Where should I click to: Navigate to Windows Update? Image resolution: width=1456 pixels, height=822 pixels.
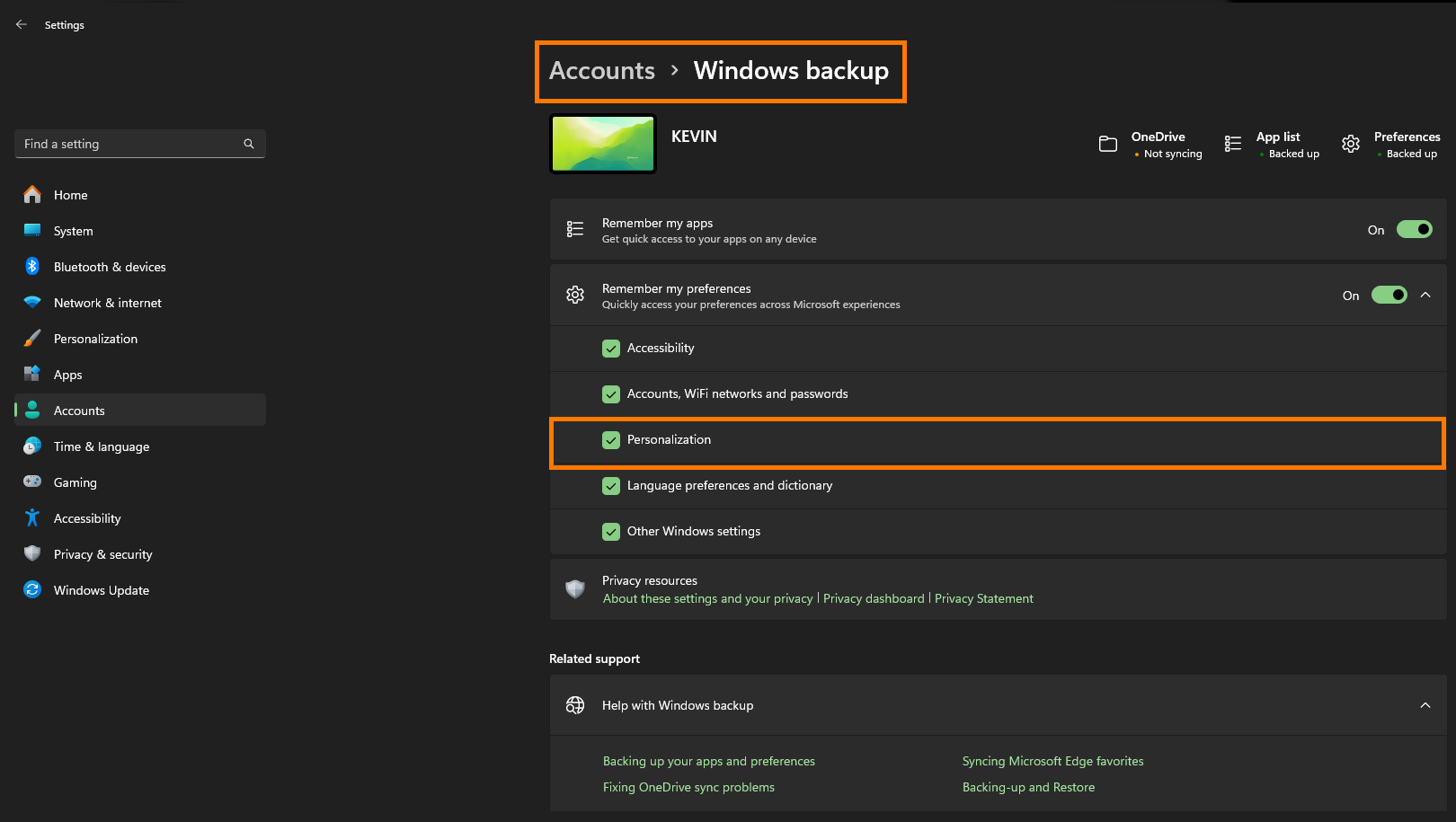(x=140, y=589)
